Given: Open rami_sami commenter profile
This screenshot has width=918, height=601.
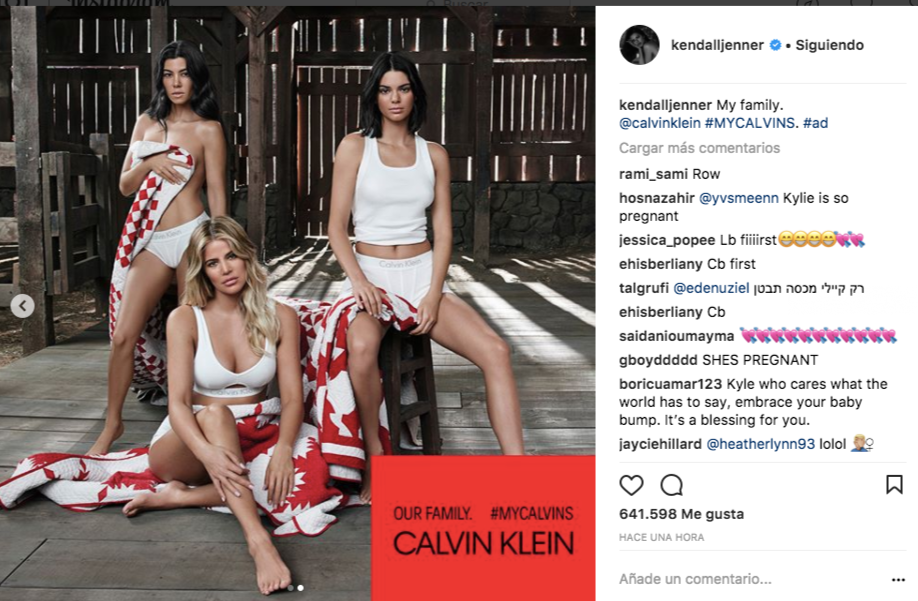Looking at the screenshot, I should tap(653, 174).
